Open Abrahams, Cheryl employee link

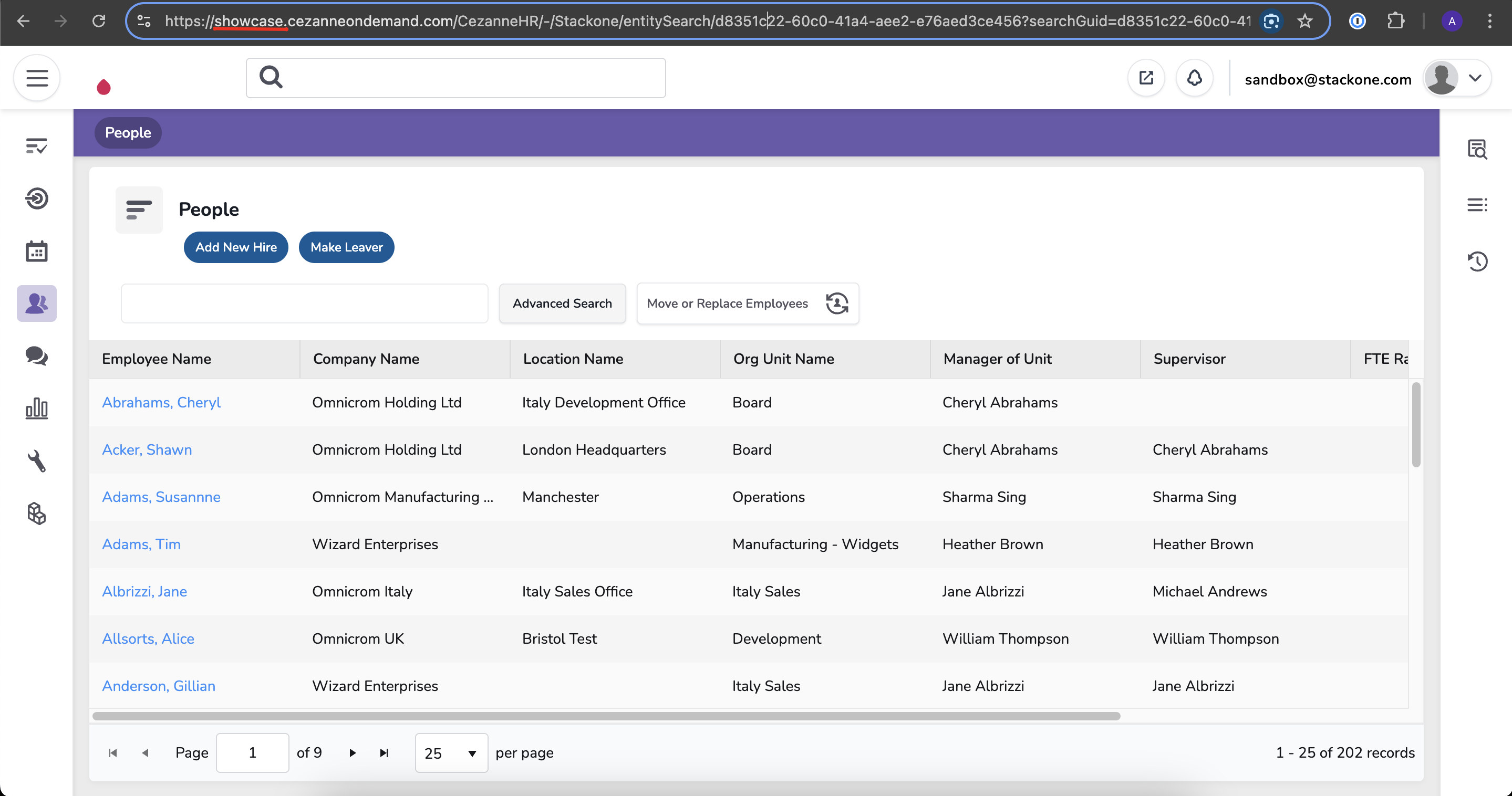161,402
